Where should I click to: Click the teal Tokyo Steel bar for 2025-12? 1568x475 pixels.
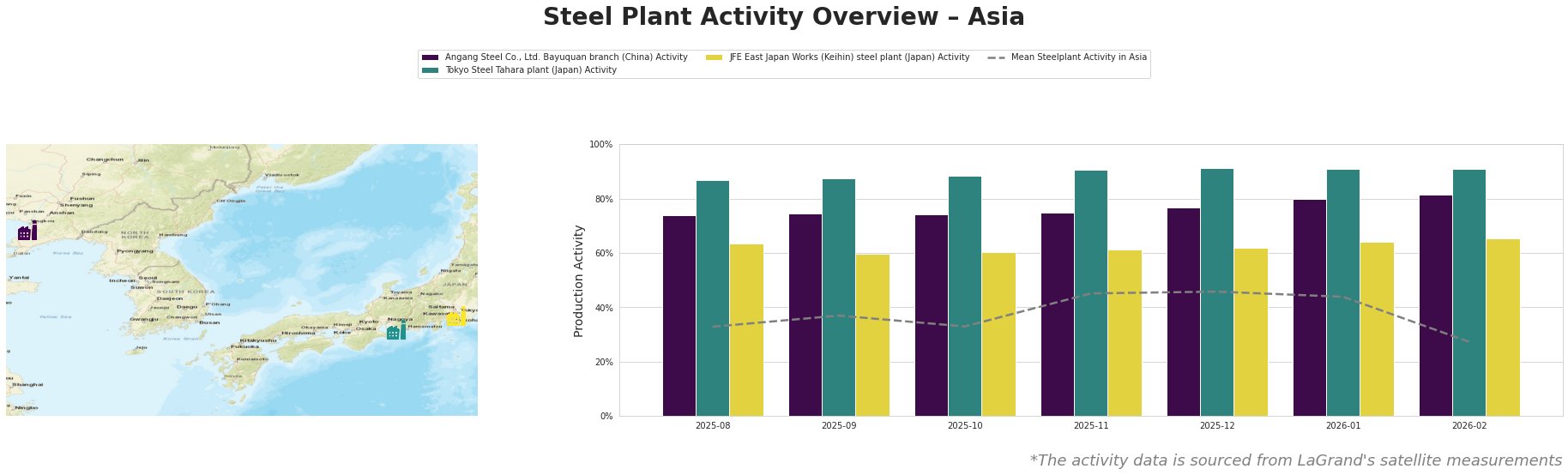click(x=1217, y=292)
